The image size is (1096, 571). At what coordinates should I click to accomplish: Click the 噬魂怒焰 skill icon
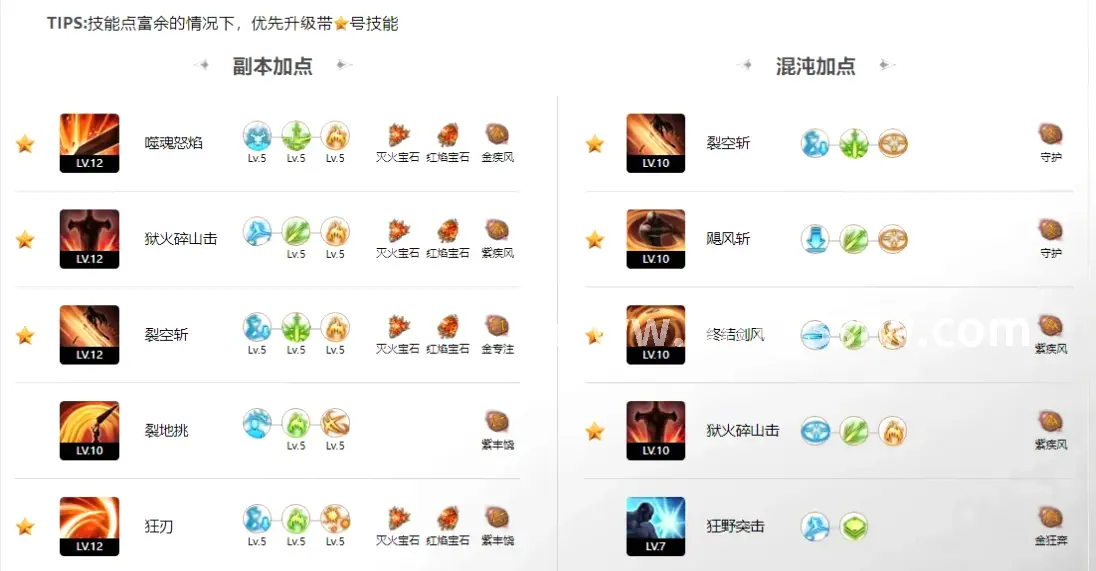[x=89, y=143]
